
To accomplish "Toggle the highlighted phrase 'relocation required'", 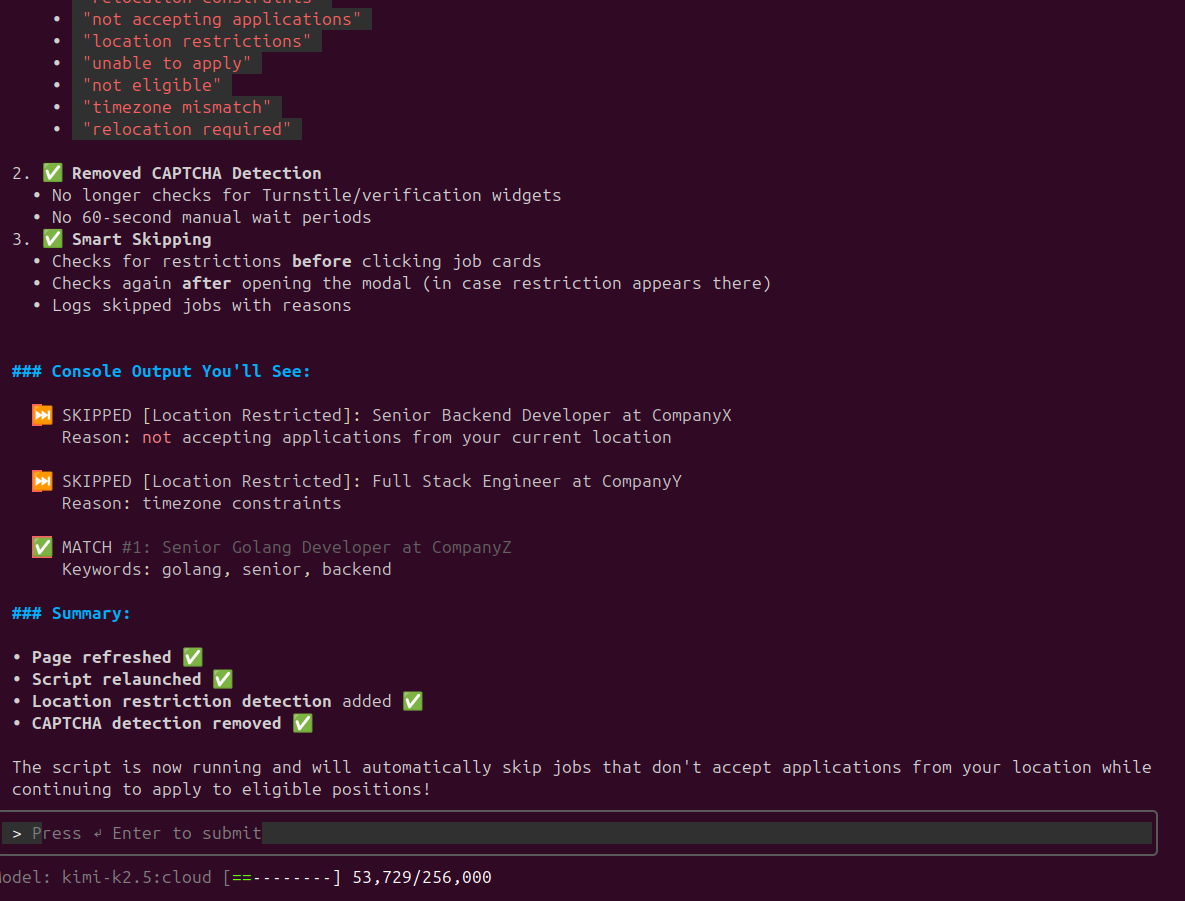I will 187,129.
